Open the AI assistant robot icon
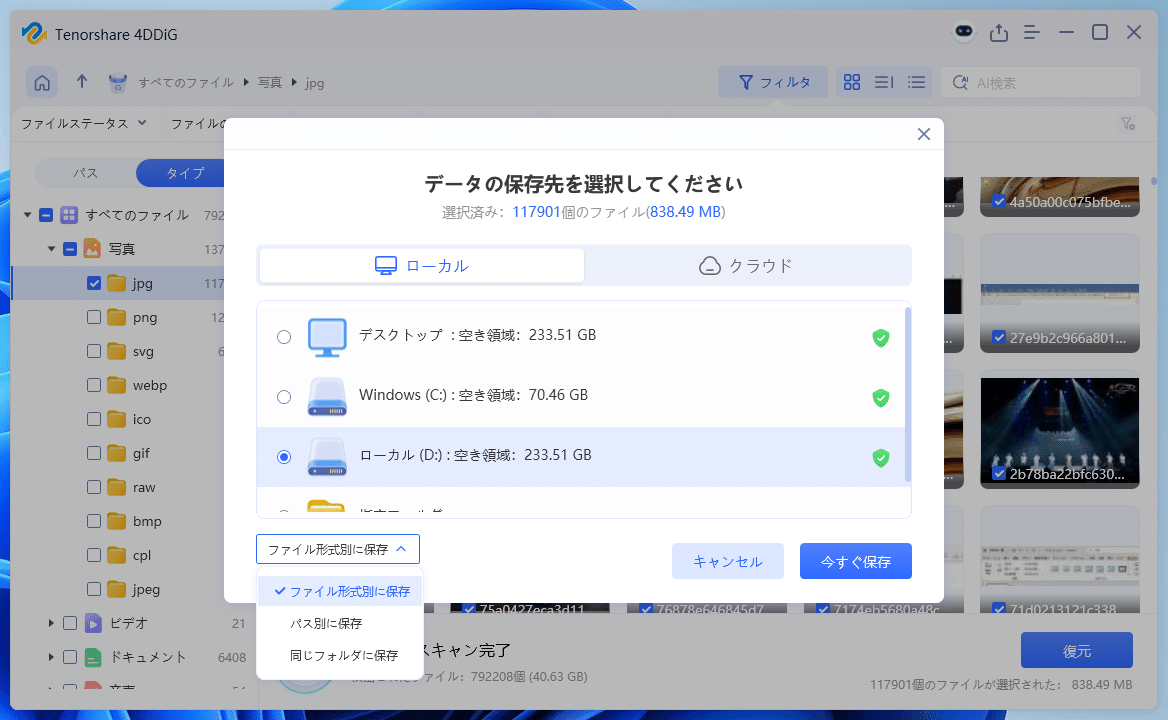This screenshot has width=1168, height=720. coord(962,32)
